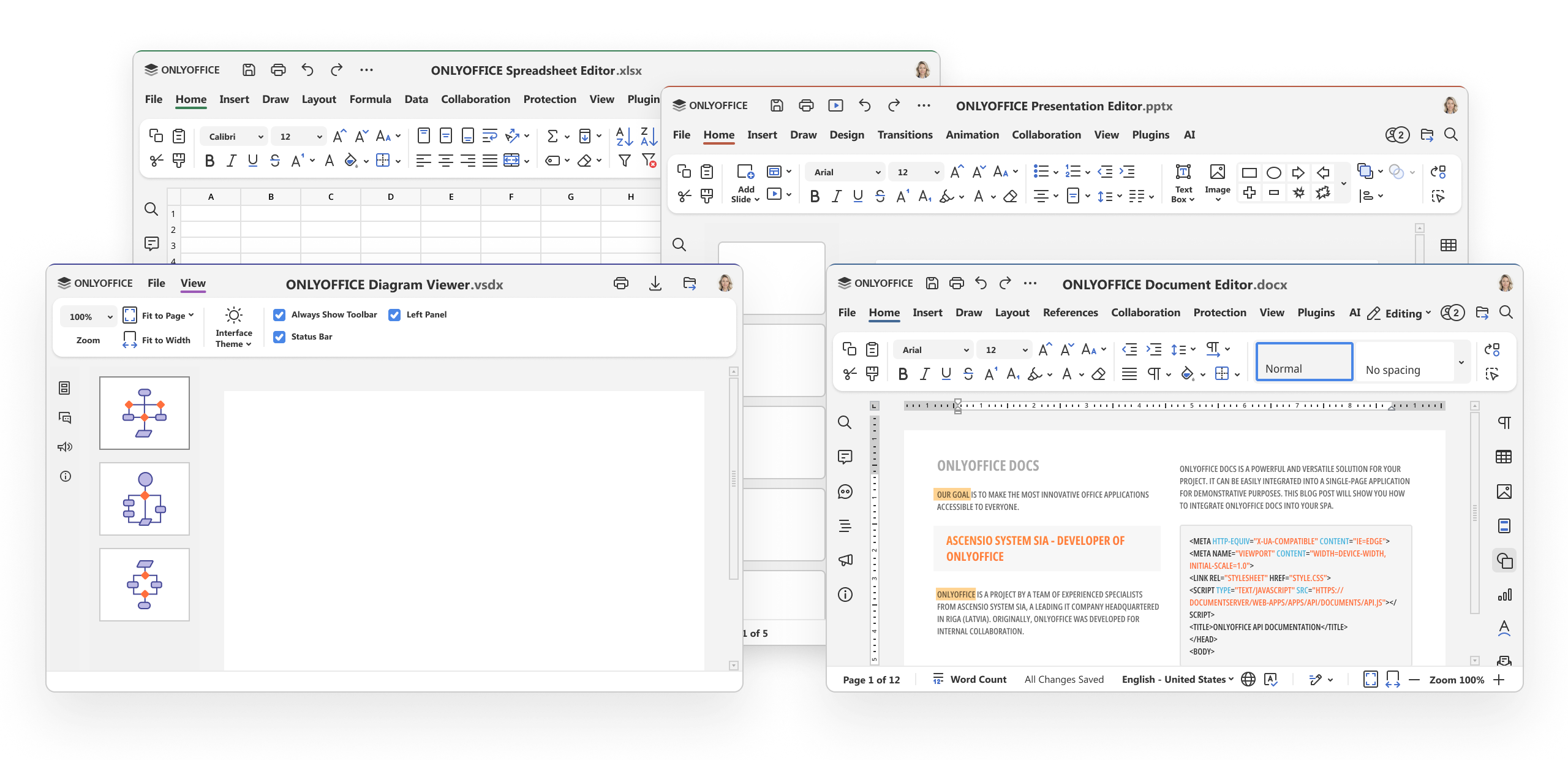Toggle the Left Panel checkbox

tap(394, 314)
